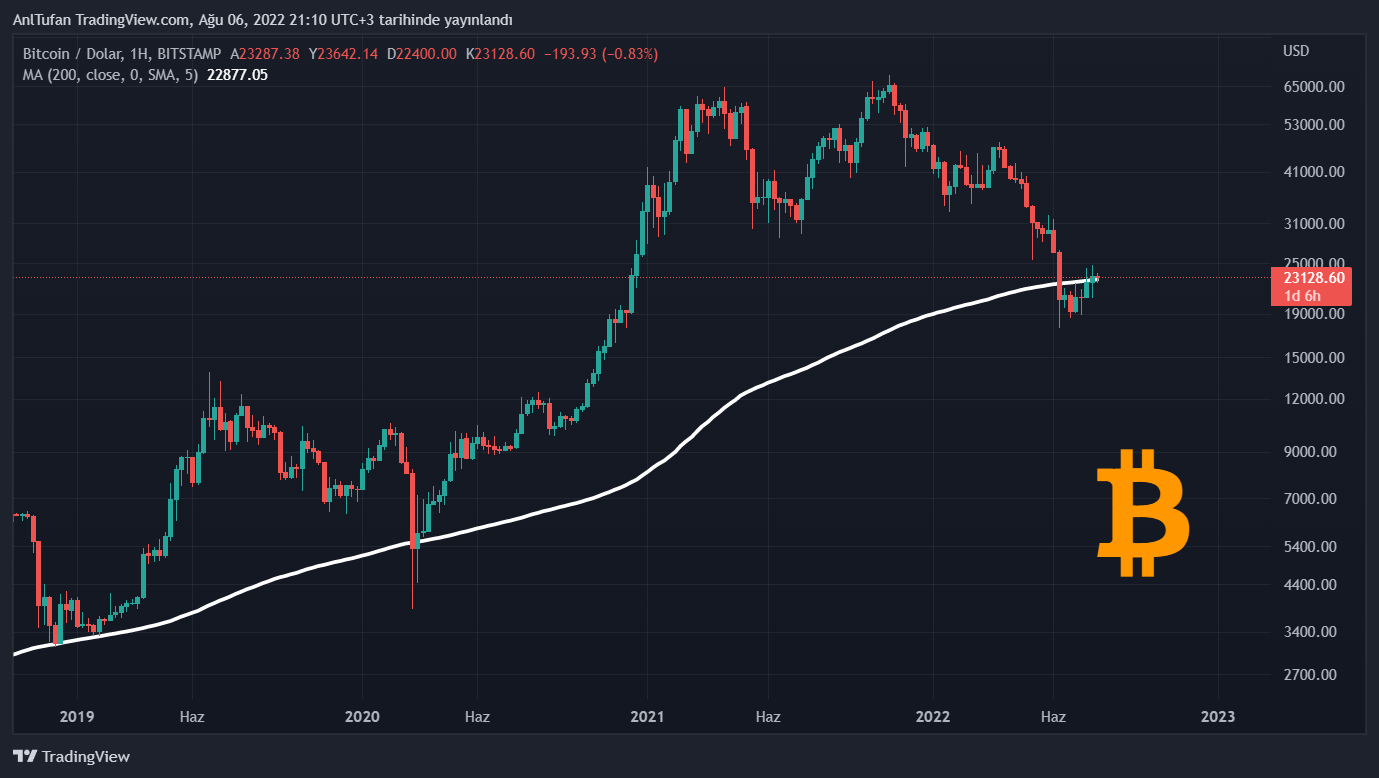Click the -193.93 (-0.83%) price change value
The height and width of the screenshot is (778, 1379).
600,54
